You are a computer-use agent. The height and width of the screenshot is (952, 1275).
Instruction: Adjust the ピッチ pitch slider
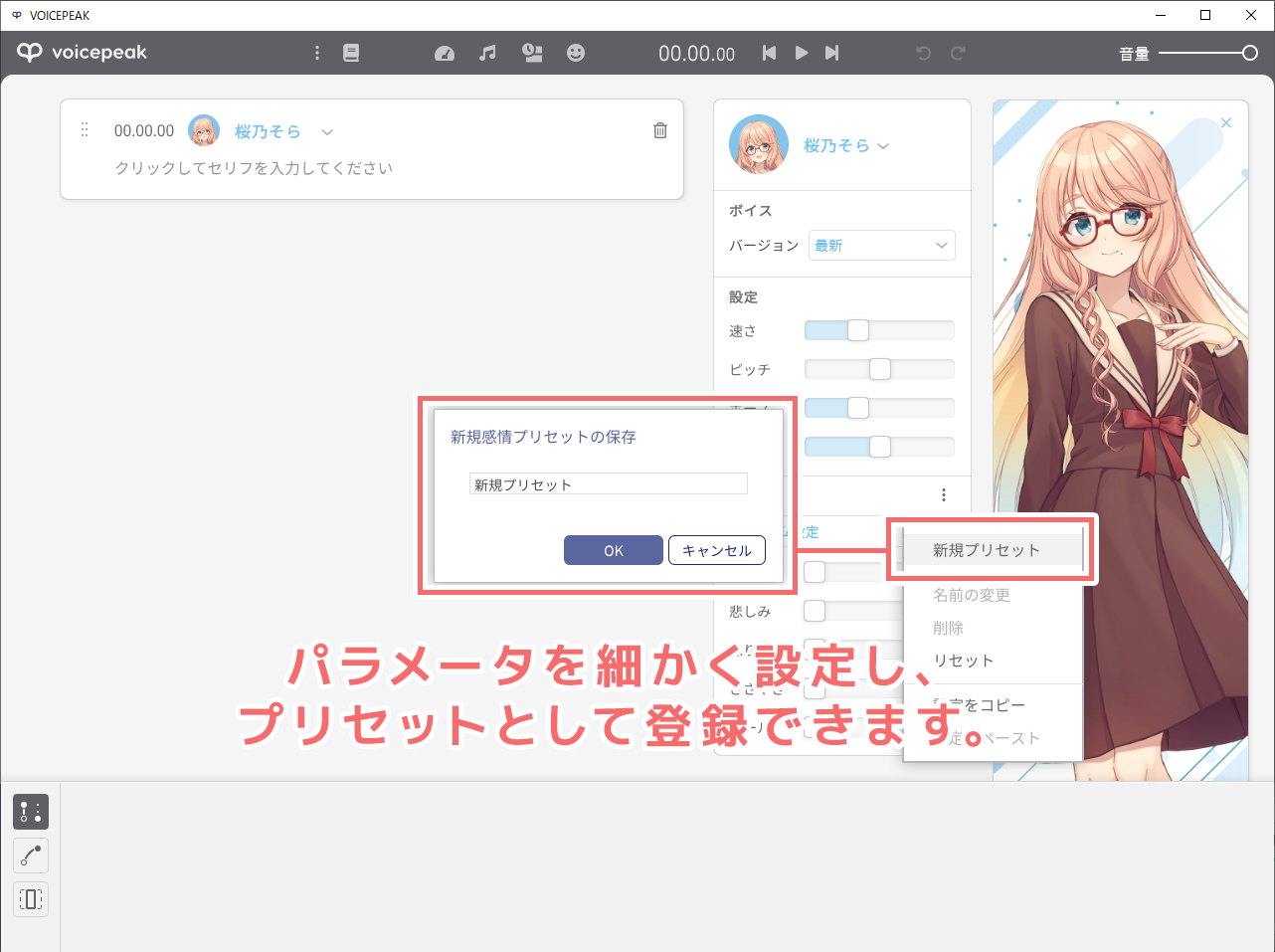879,369
